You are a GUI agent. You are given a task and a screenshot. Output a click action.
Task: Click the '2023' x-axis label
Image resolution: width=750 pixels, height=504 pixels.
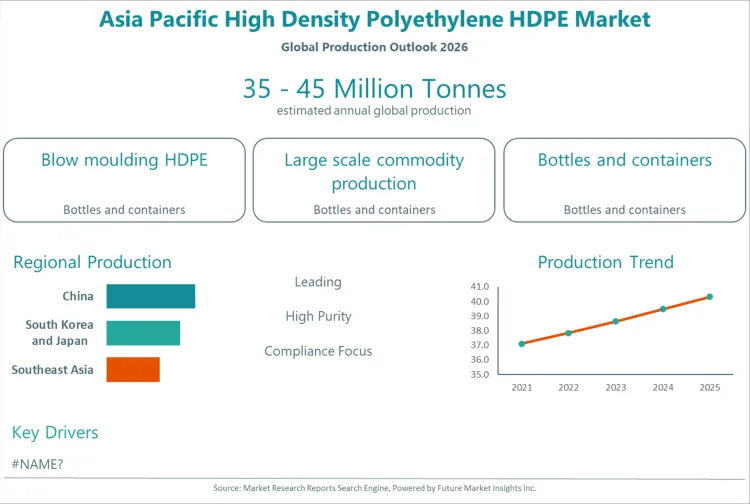[616, 387]
